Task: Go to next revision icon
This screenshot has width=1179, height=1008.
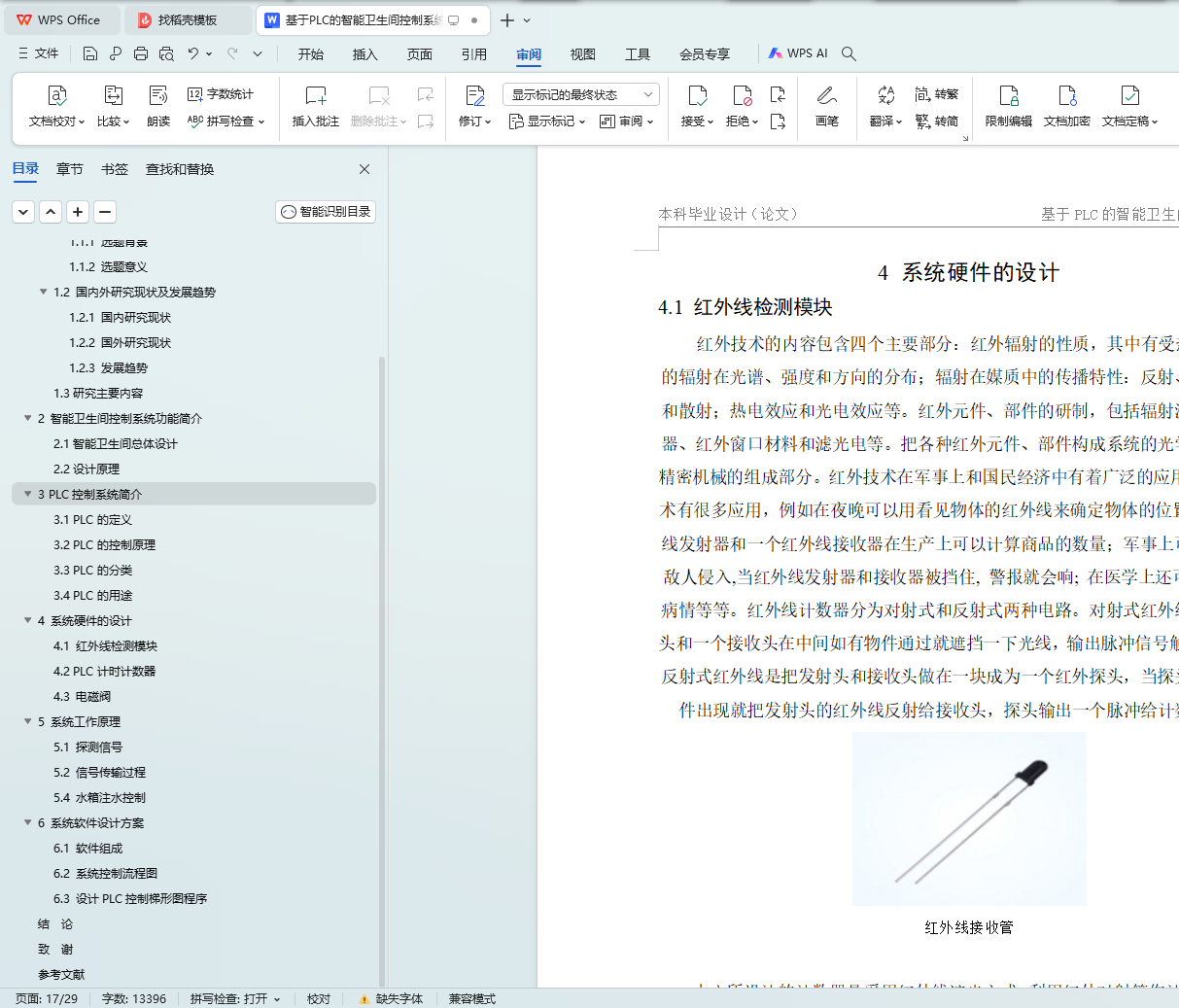Action: coord(778,122)
